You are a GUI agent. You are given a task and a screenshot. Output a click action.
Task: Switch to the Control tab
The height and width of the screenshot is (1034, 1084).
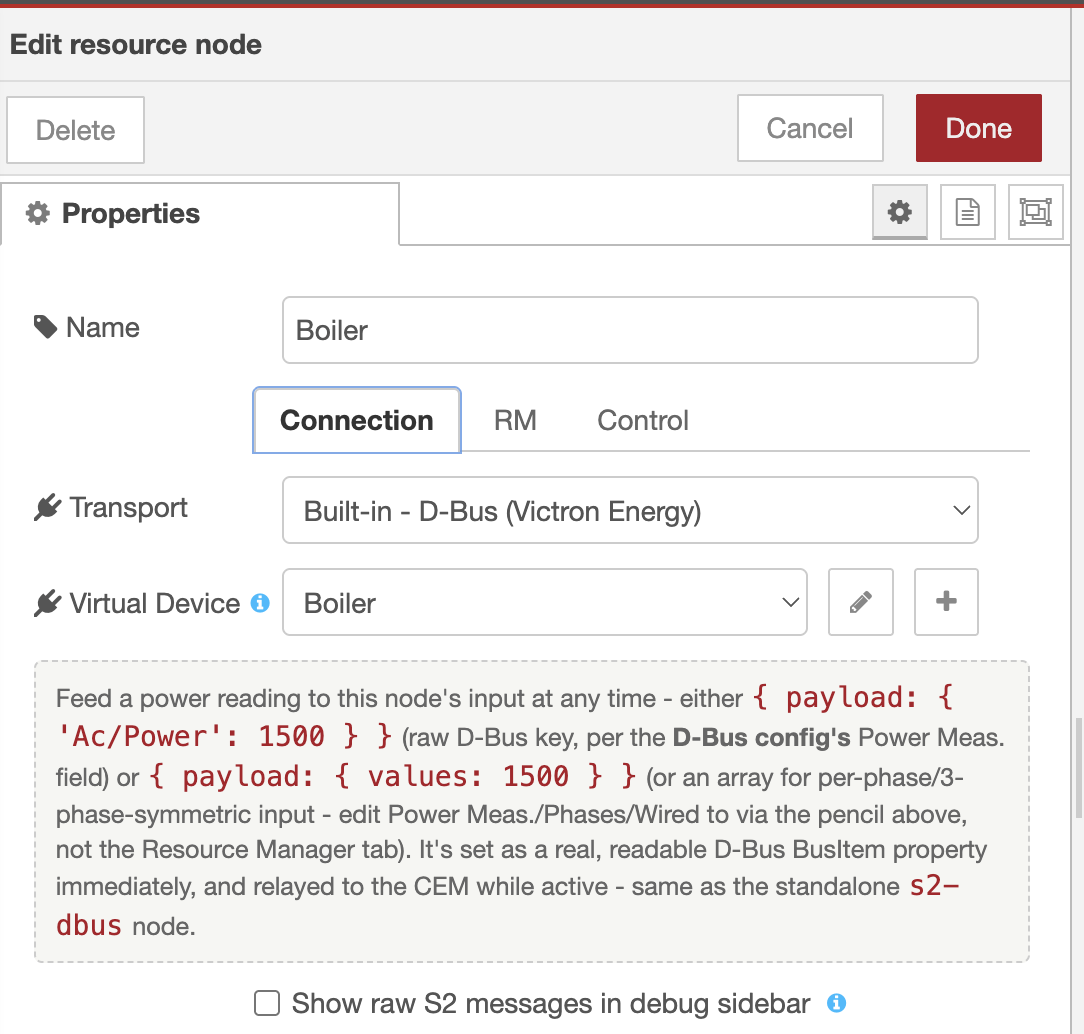pyautogui.click(x=643, y=420)
